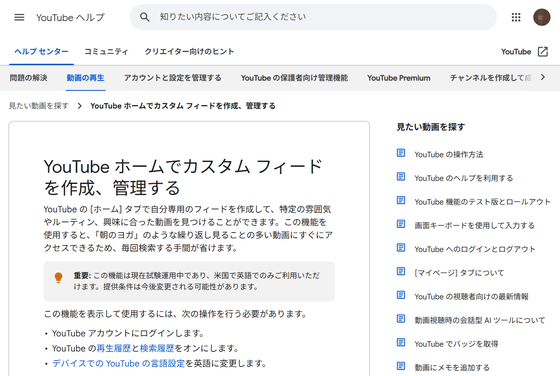Screen dimensions: 560x376
Task: Click the article icon for 動画視聴時の会話型 AI ツール
Action: (401, 319)
